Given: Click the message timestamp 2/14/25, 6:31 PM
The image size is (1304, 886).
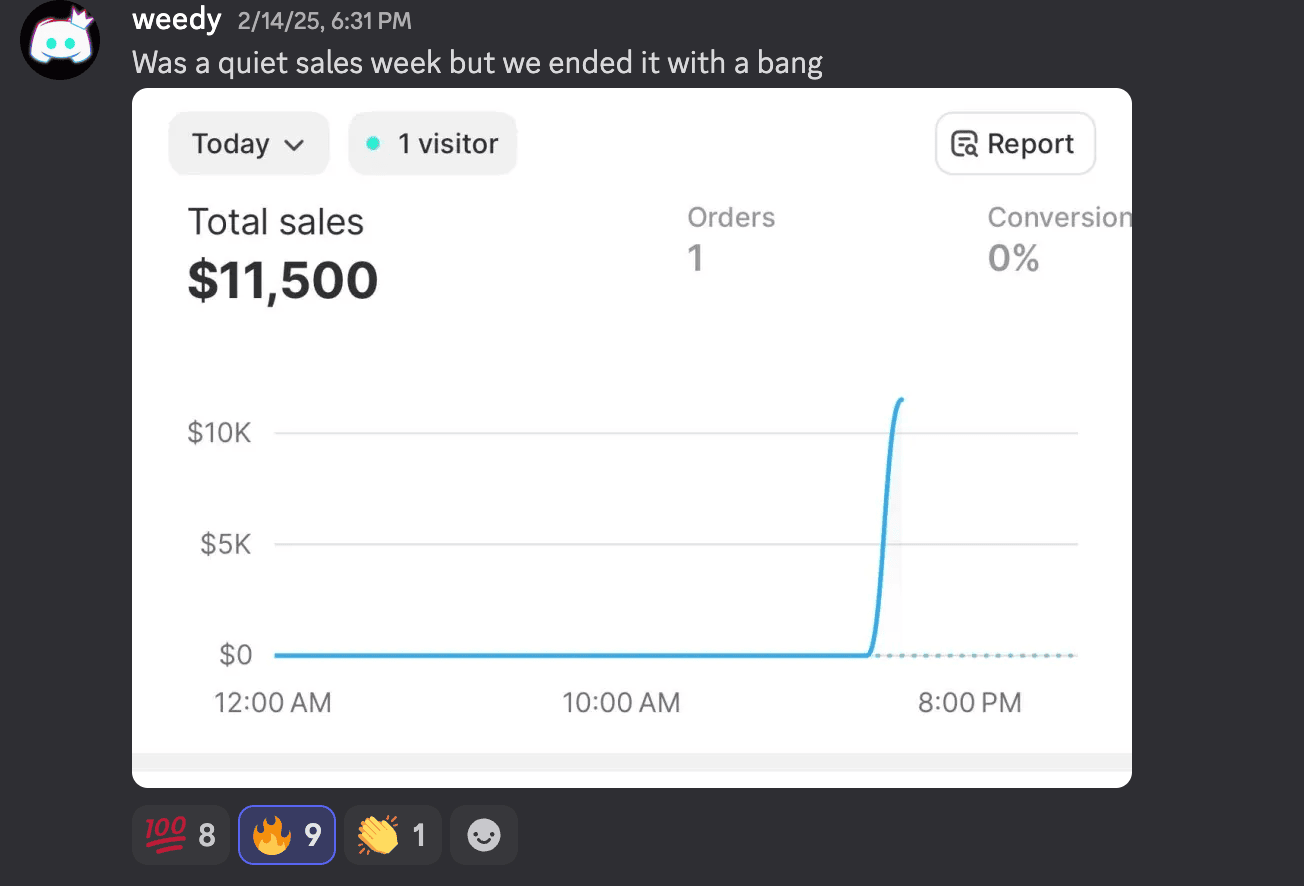Looking at the screenshot, I should [324, 21].
